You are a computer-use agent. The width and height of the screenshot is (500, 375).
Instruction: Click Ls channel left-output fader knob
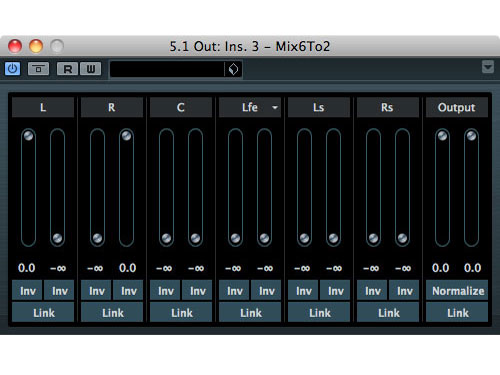[x=304, y=238]
